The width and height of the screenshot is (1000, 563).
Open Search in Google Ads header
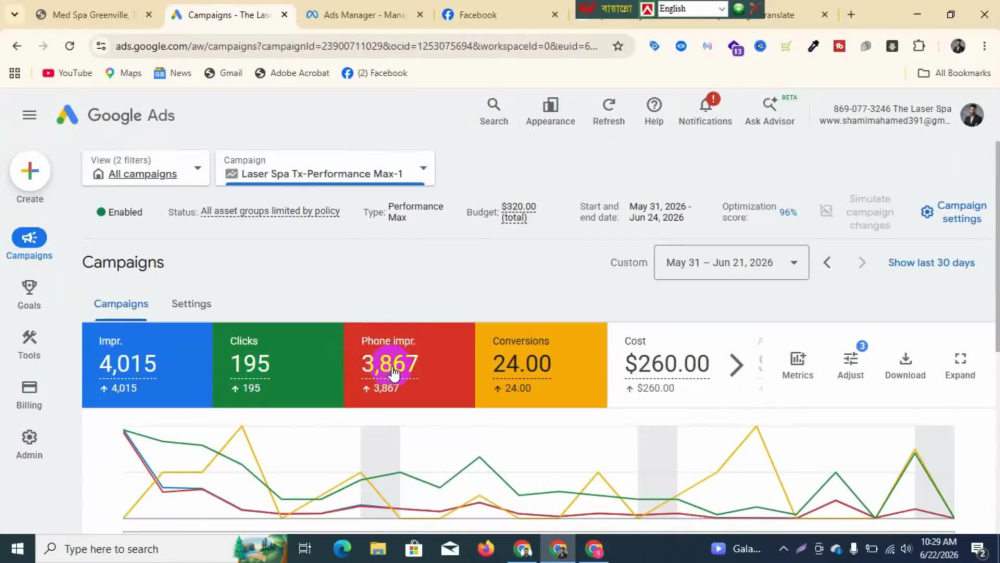click(494, 112)
